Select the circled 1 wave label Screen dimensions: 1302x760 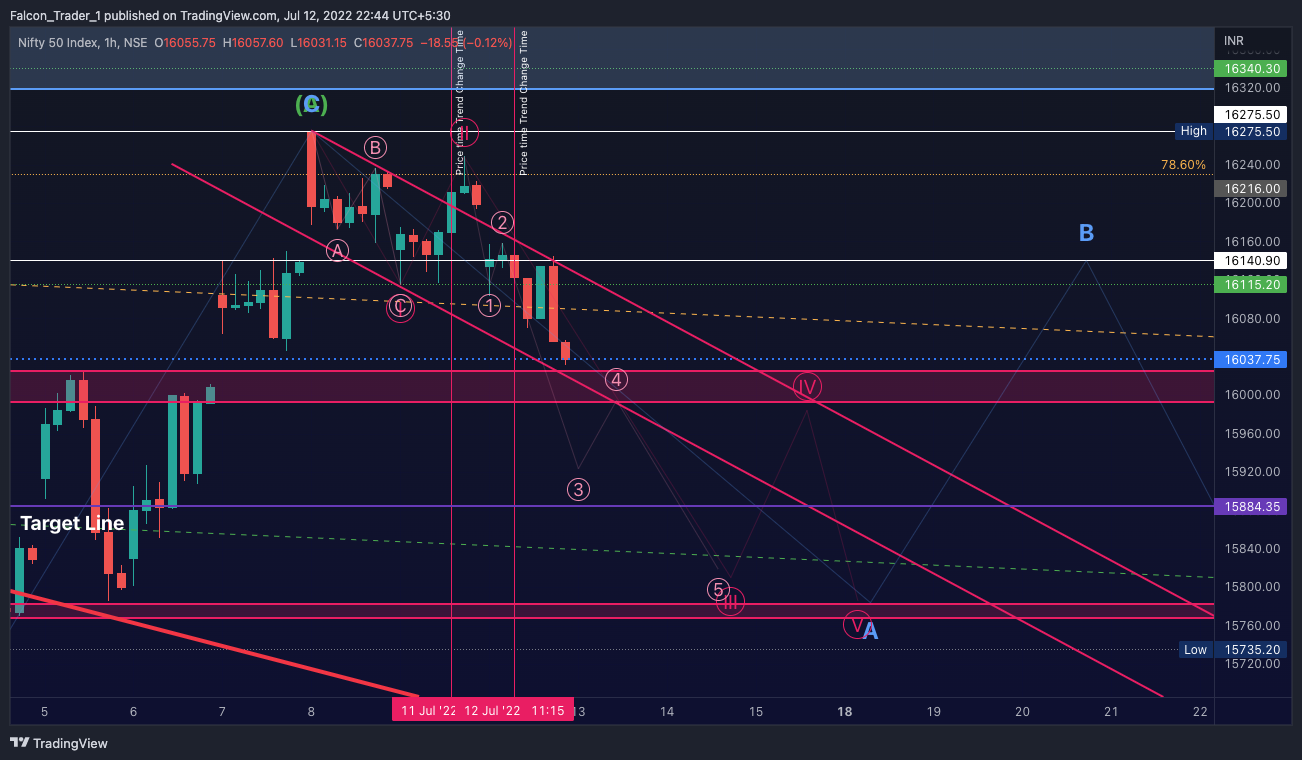489,305
